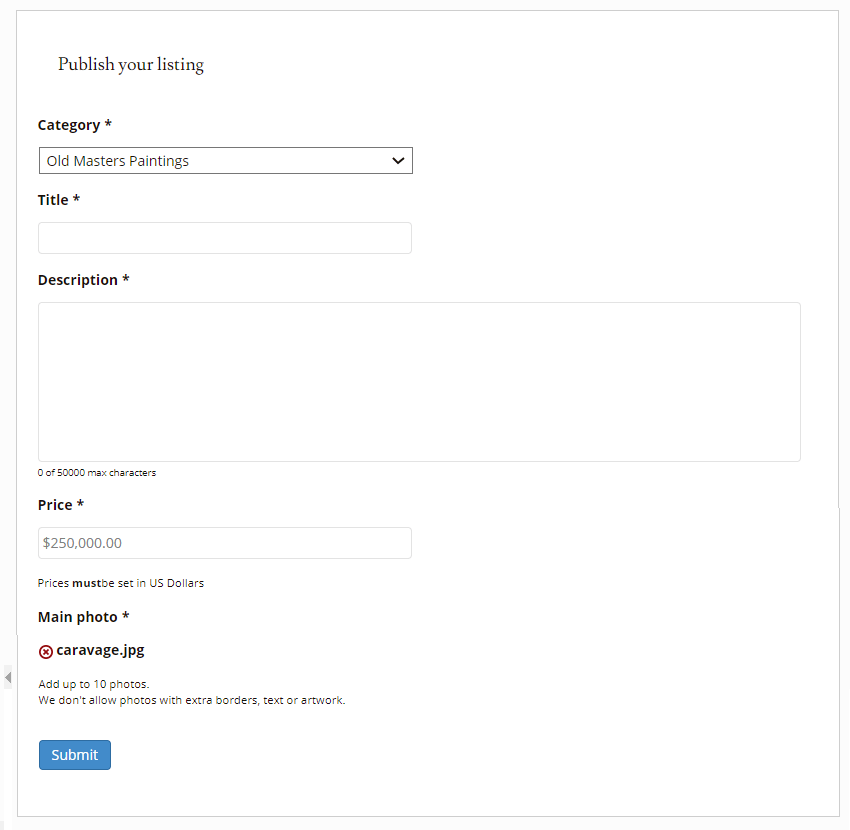Remove the caravage.jpg photo with red X icon

click(x=46, y=652)
